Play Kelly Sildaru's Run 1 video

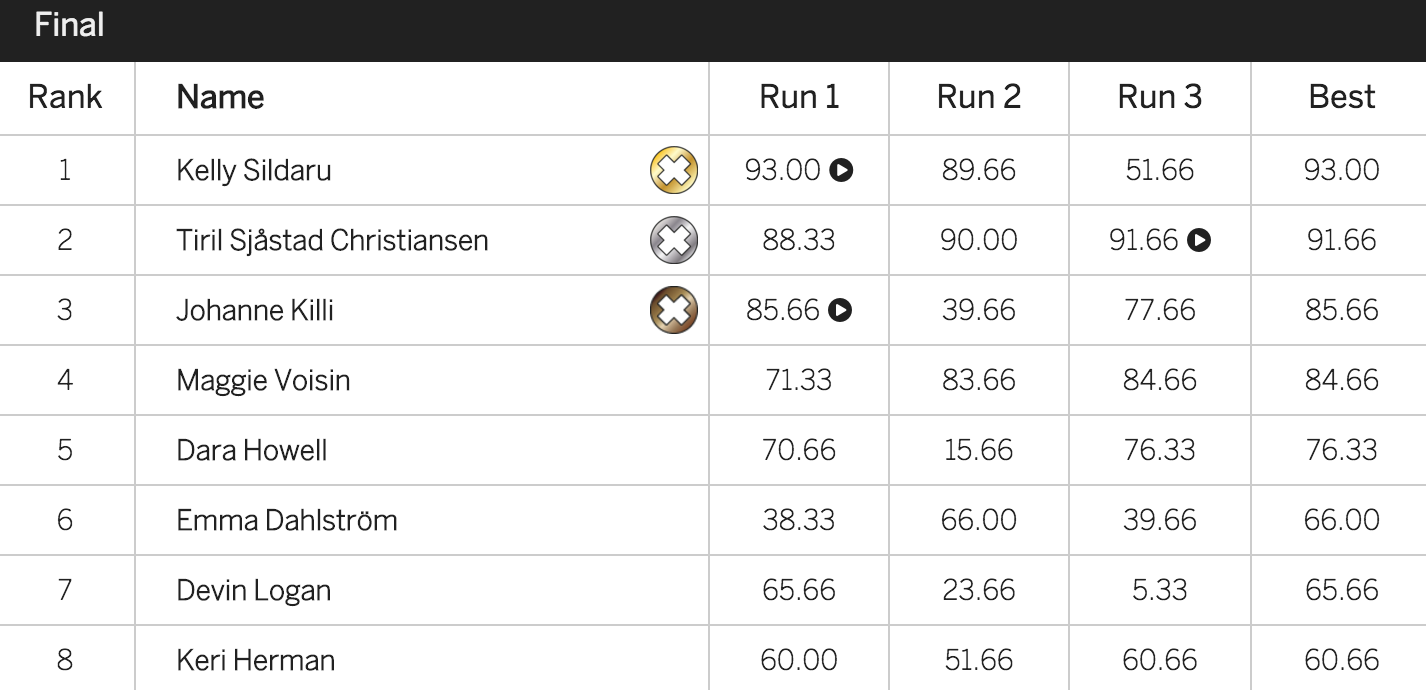coord(842,170)
